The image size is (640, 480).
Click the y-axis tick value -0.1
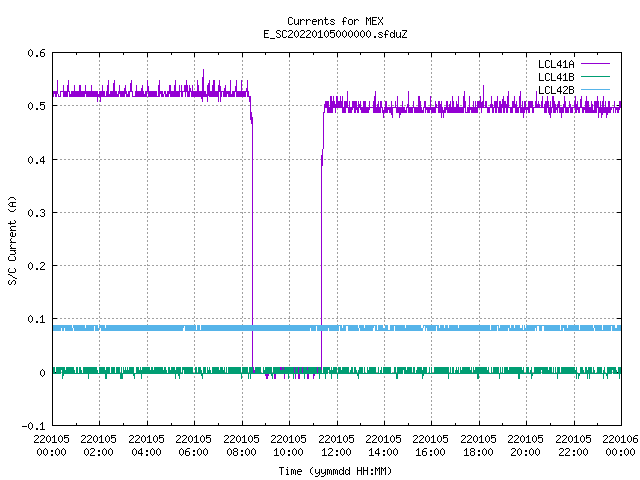tap(33, 426)
